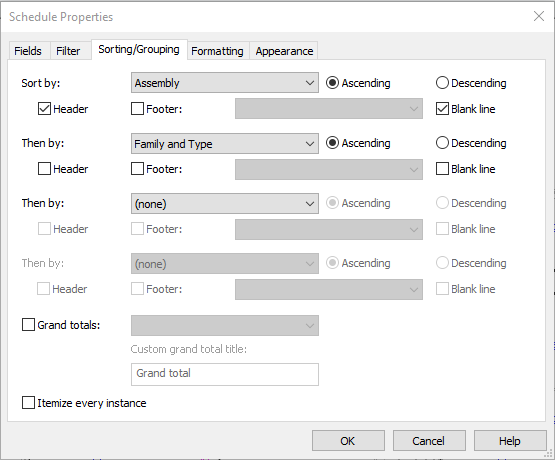Open the enabled Then by (none) dropdown
Screen dimensions: 555x460
(225, 203)
